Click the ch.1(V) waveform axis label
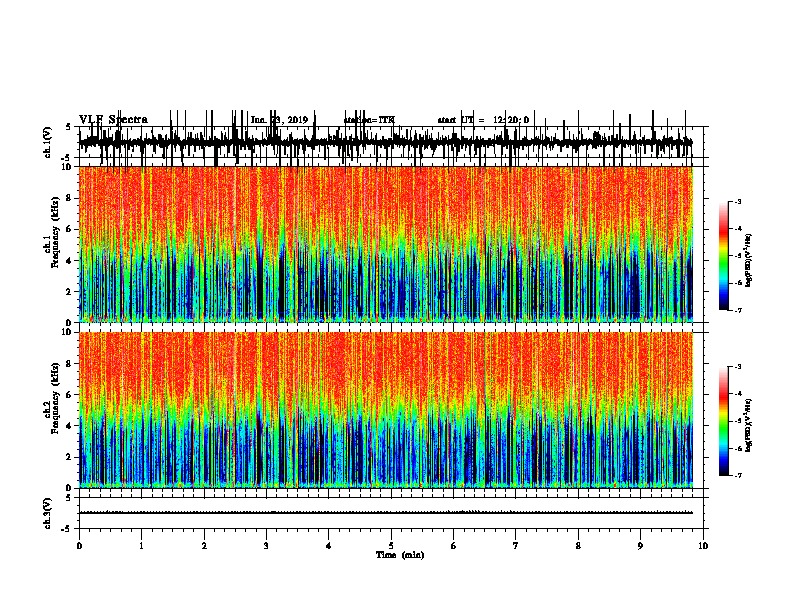Image resolution: width=792 pixels, height=612 pixels. [48, 142]
